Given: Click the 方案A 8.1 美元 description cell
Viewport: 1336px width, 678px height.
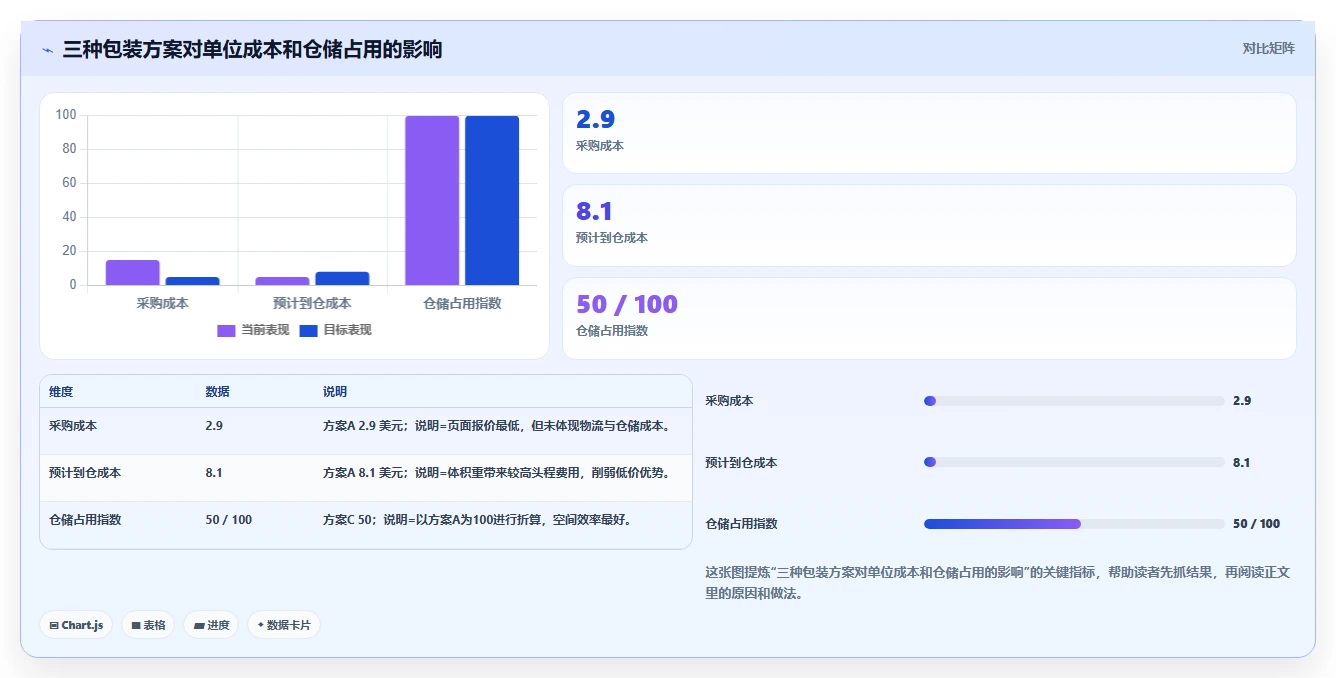Looking at the screenshot, I should (x=496, y=473).
